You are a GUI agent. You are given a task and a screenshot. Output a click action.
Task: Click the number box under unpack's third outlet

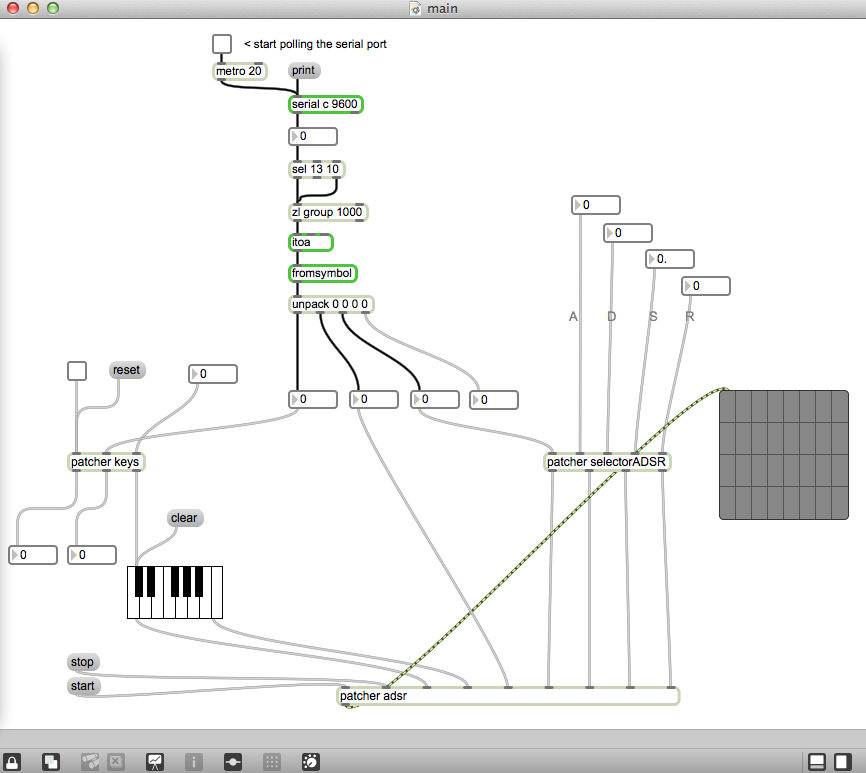point(435,399)
